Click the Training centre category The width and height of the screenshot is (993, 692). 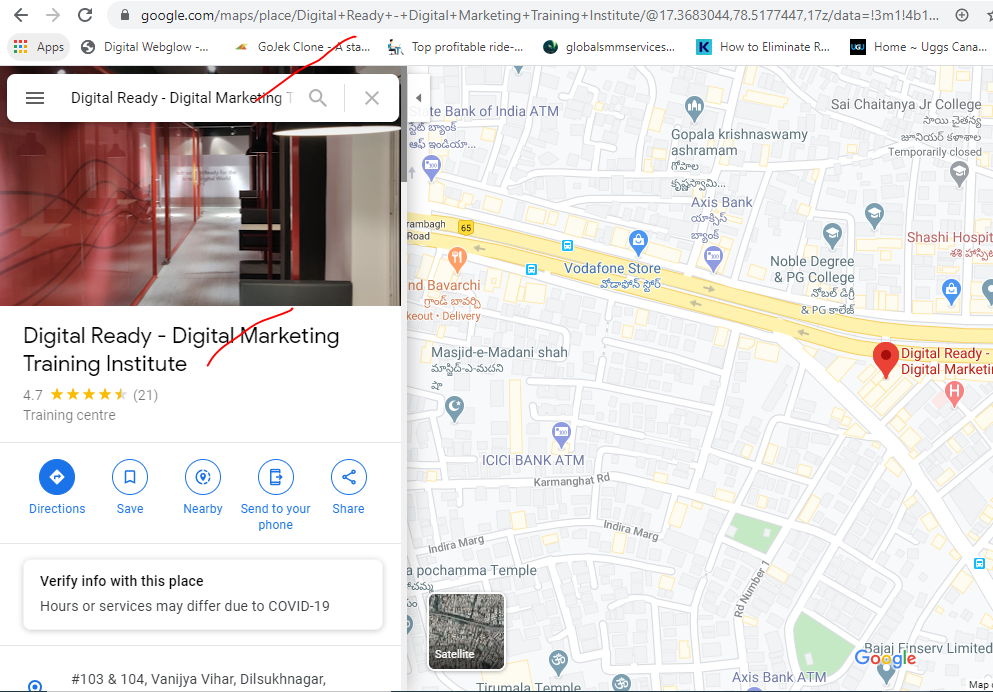click(70, 415)
